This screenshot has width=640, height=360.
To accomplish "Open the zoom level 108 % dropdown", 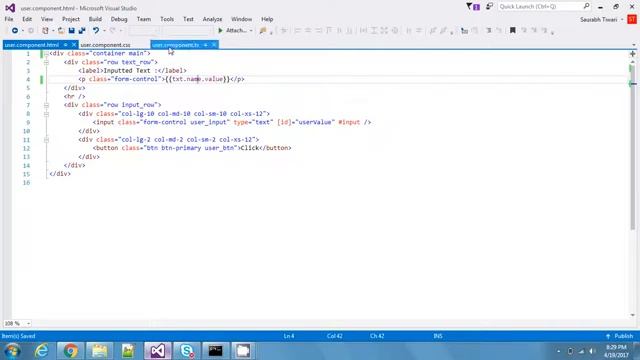I will pyautogui.click(x=28, y=323).
